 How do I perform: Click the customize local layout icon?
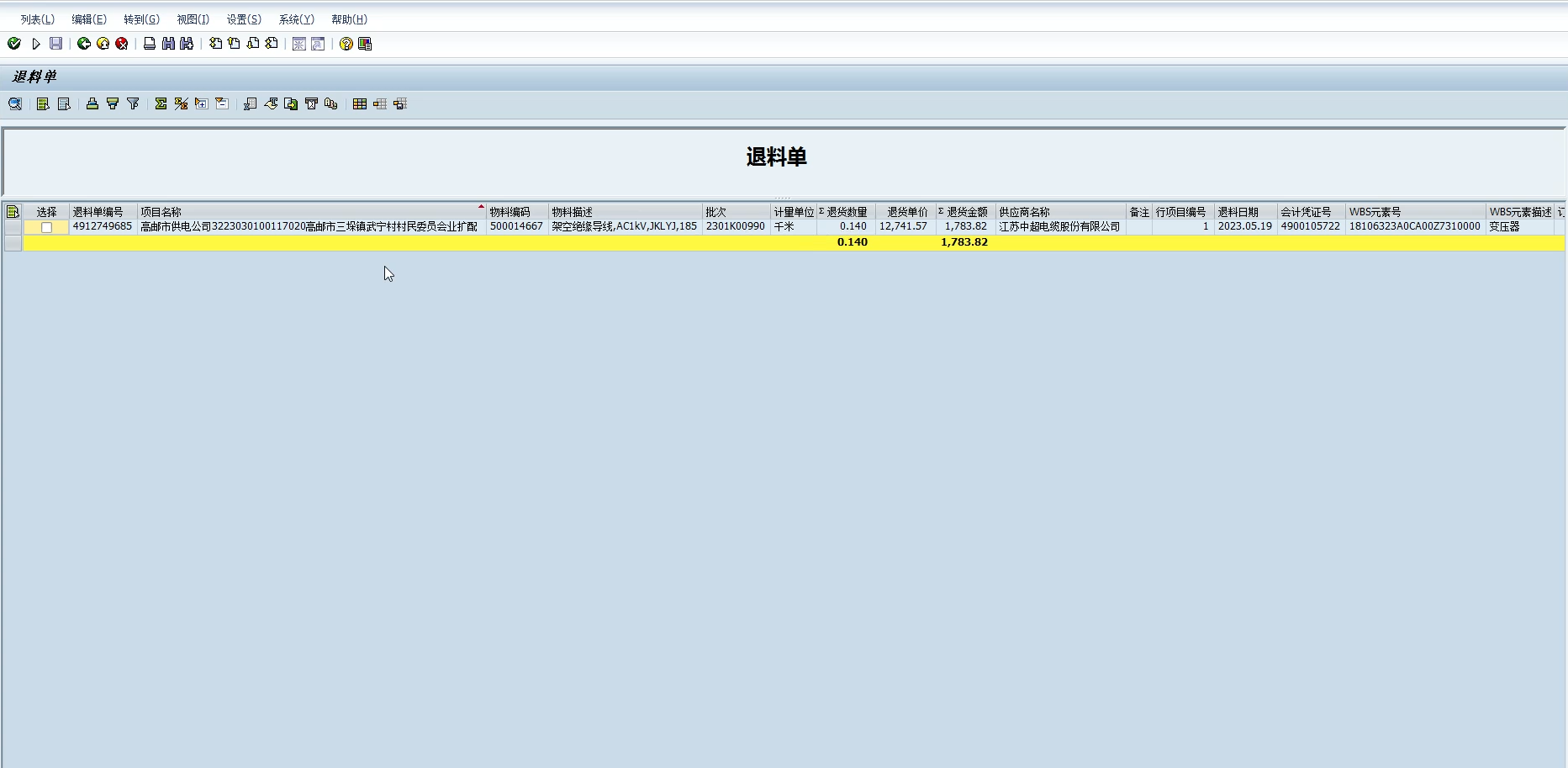[365, 44]
